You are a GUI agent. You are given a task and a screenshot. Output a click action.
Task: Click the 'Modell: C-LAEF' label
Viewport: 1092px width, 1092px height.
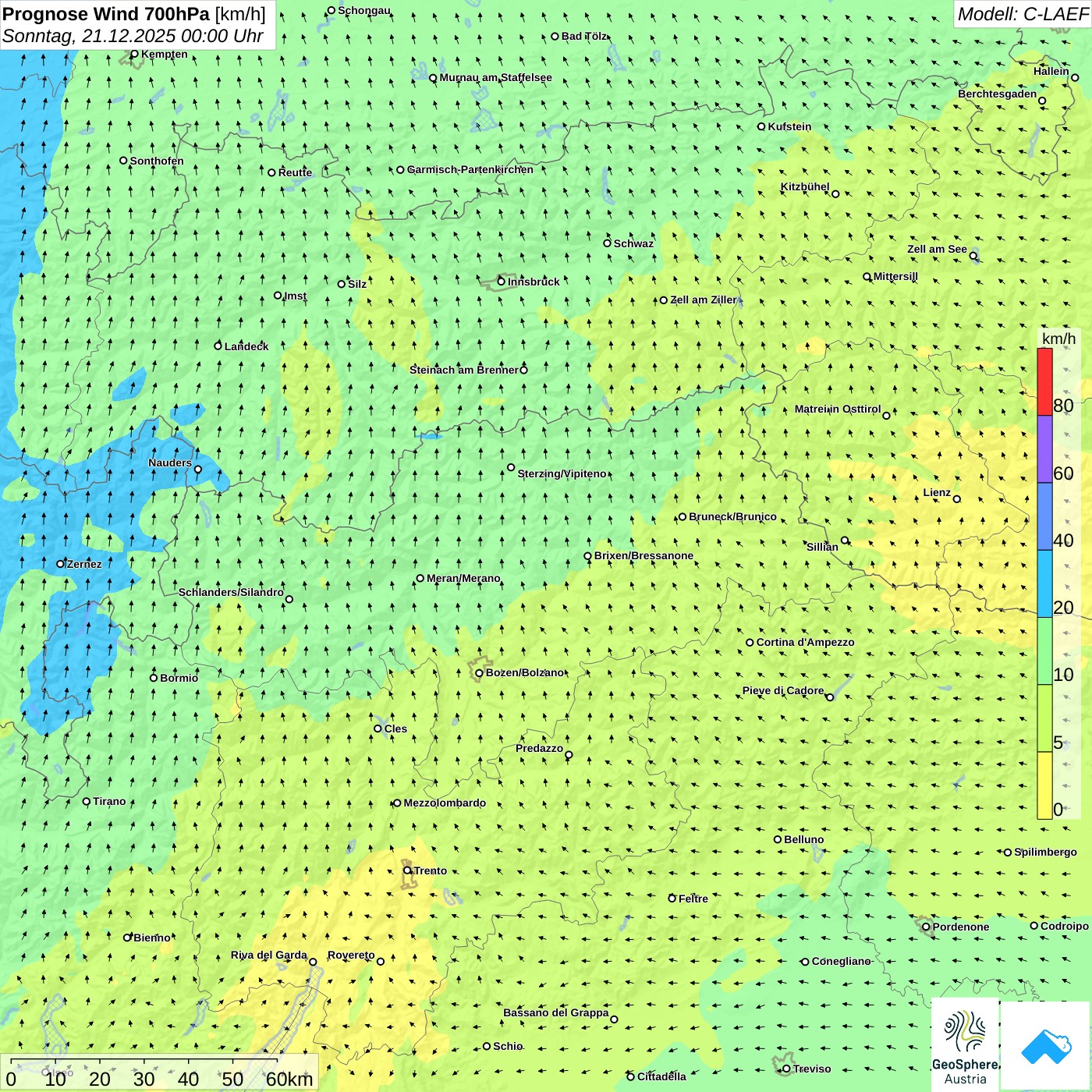1023,14
